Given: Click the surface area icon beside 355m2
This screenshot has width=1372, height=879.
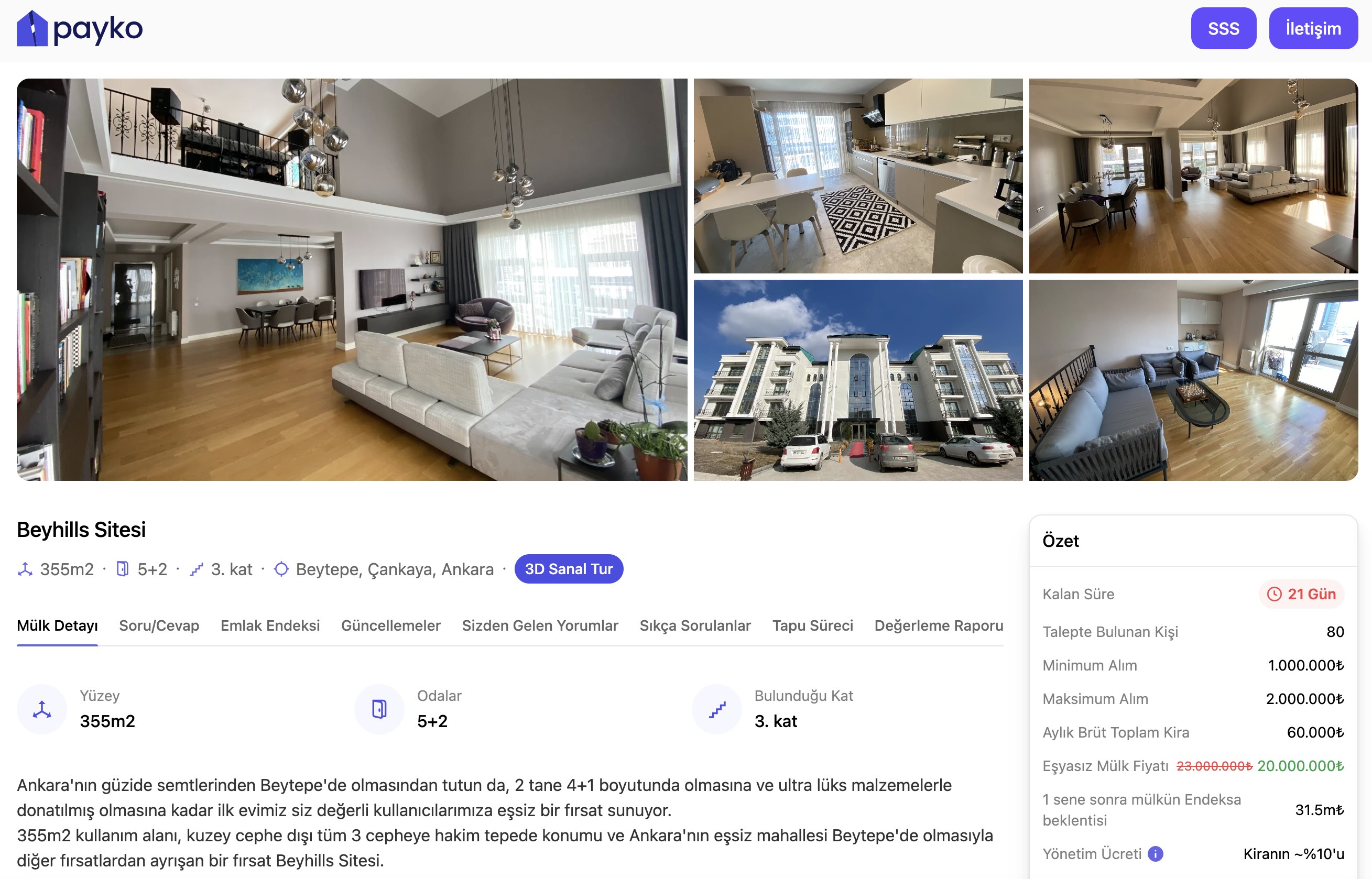Looking at the screenshot, I should tap(25, 569).
